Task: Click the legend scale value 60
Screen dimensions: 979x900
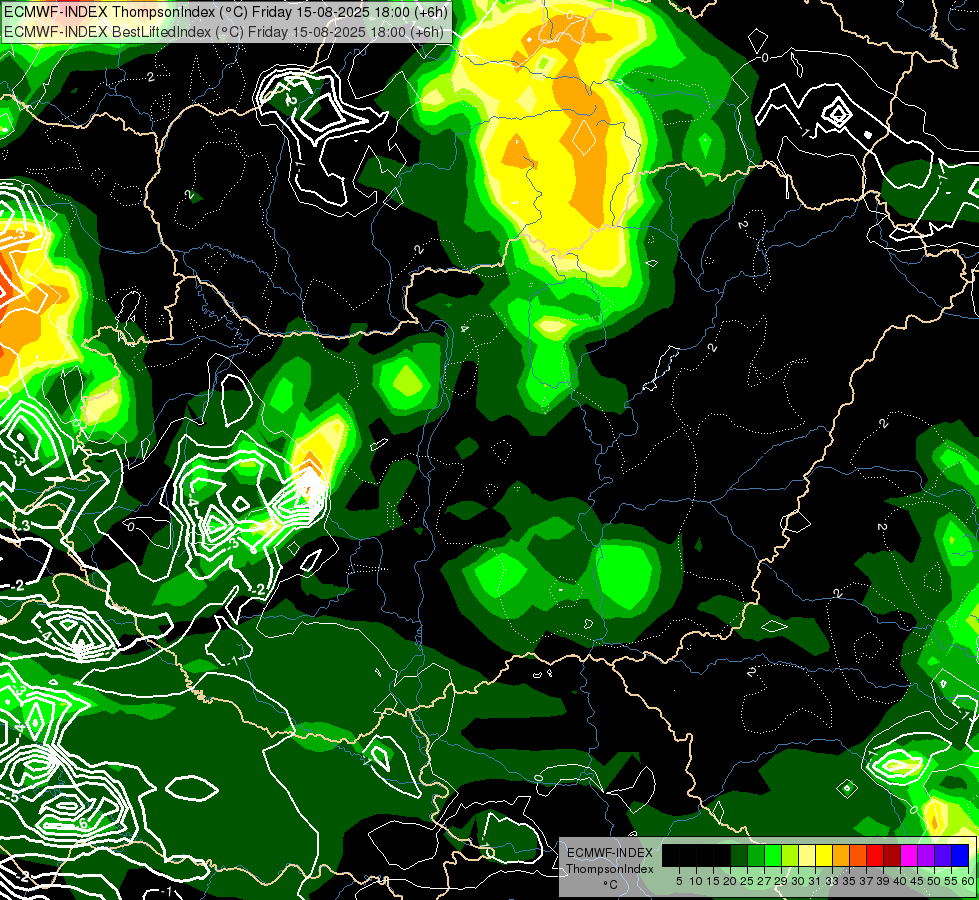Action: pyautogui.click(x=968, y=881)
